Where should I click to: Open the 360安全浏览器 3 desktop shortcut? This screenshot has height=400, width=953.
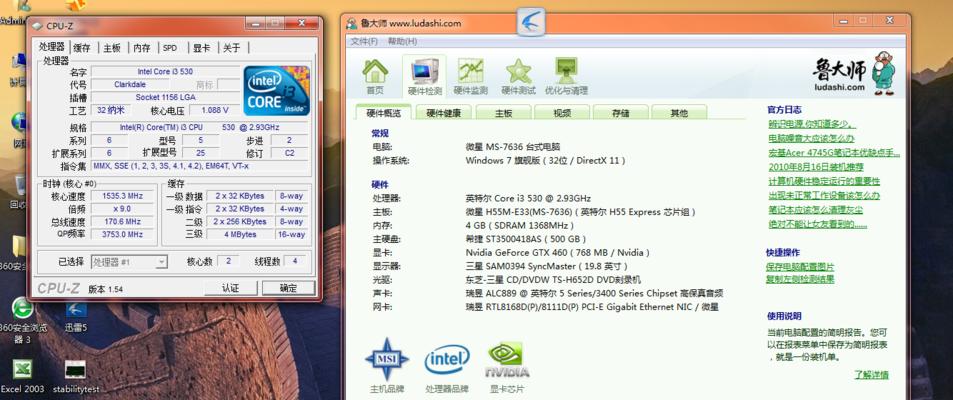pyautogui.click(x=22, y=320)
